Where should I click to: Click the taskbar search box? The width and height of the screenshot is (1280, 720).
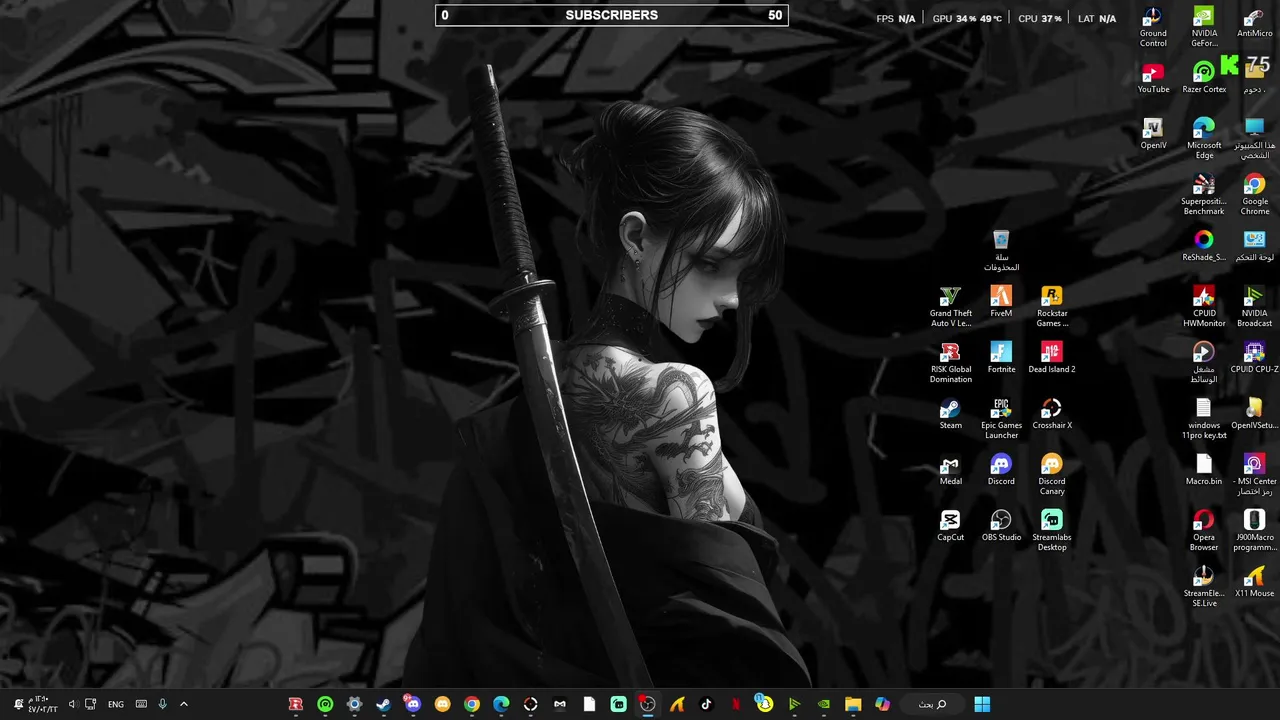pyautogui.click(x=933, y=704)
